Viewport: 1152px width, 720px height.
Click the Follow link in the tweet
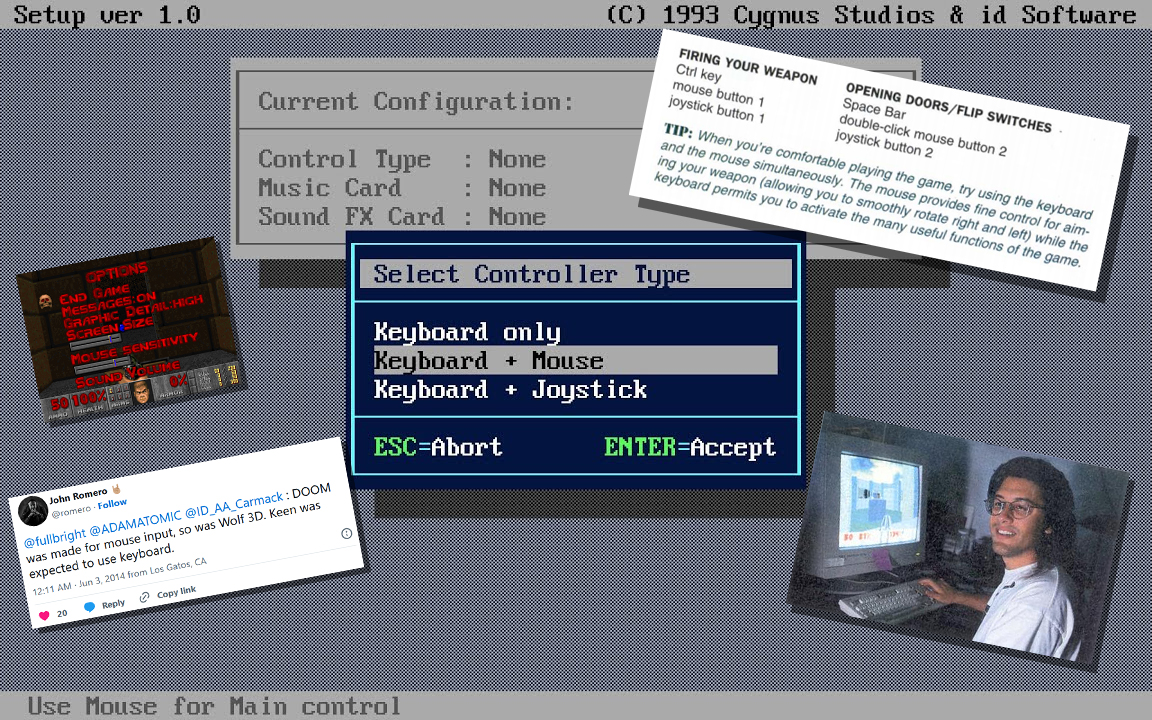coord(112,503)
